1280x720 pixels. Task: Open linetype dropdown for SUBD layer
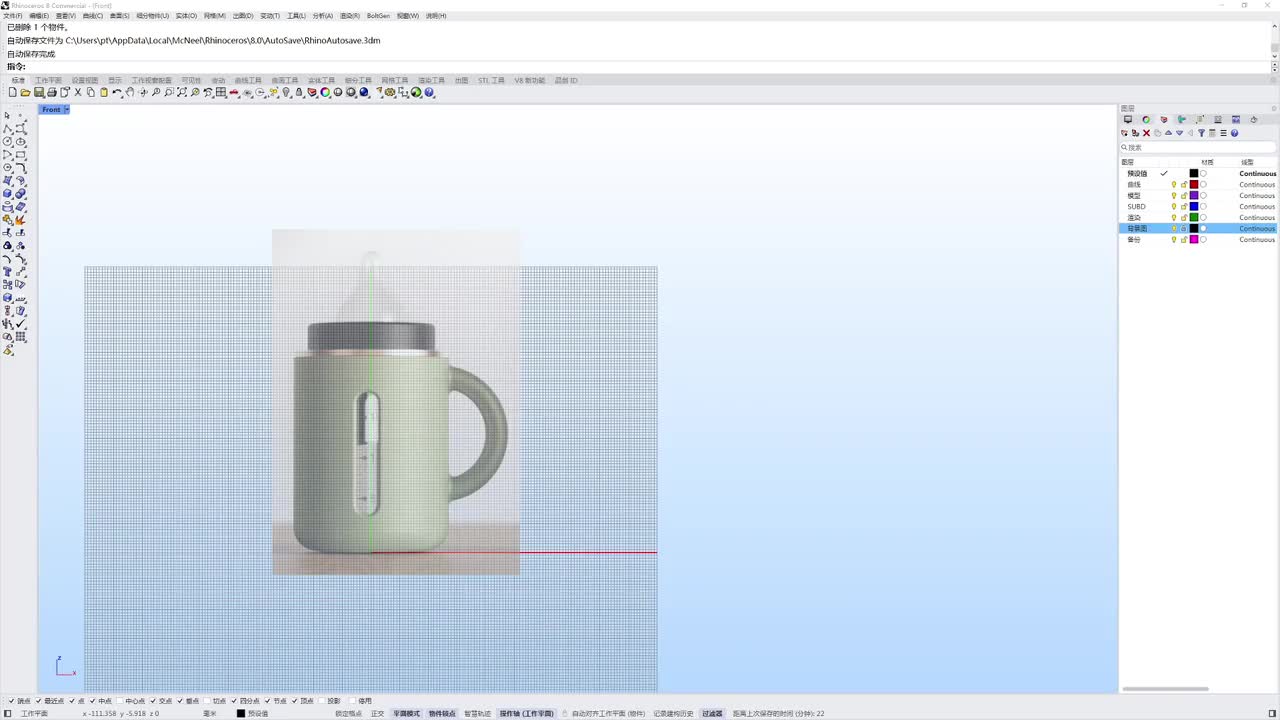pyautogui.click(x=1257, y=207)
